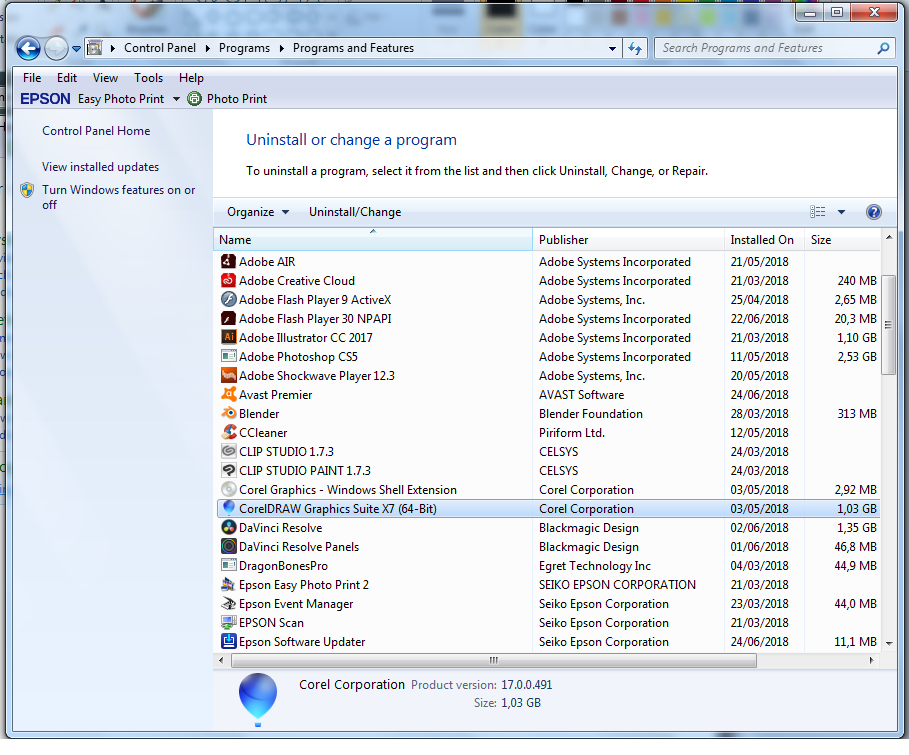This screenshot has width=909, height=755.
Task: Click the CLIP STUDIO 1.7.3 icon
Action: click(x=228, y=452)
